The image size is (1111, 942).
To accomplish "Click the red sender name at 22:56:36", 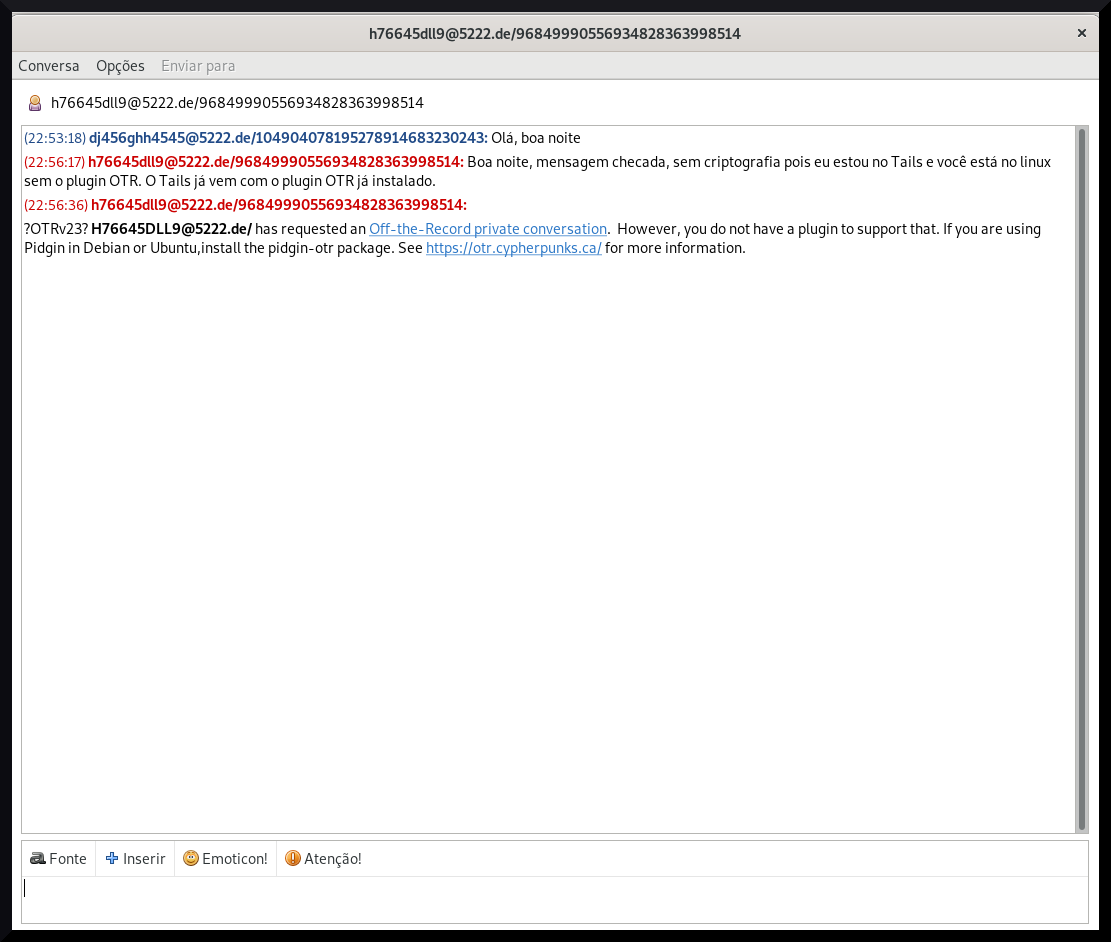I will pos(279,205).
